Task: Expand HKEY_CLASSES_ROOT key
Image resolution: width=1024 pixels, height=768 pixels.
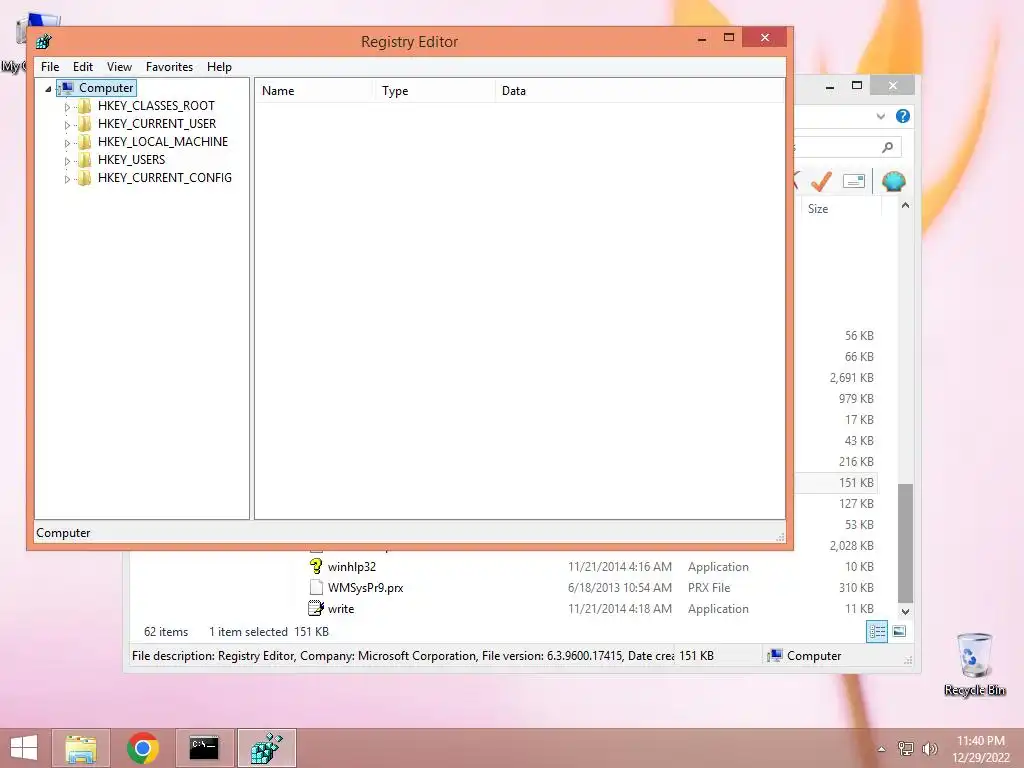Action: [x=67, y=106]
